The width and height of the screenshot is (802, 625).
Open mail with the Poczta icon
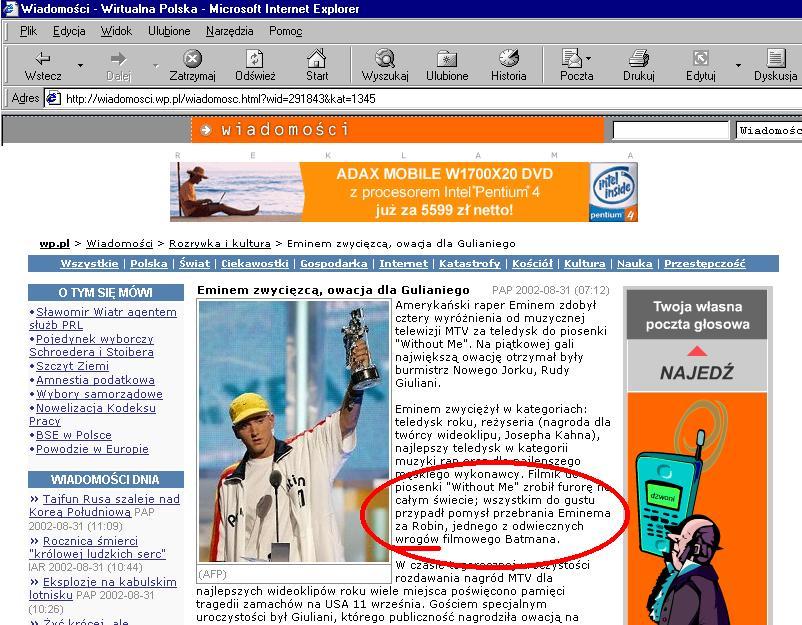[x=572, y=58]
